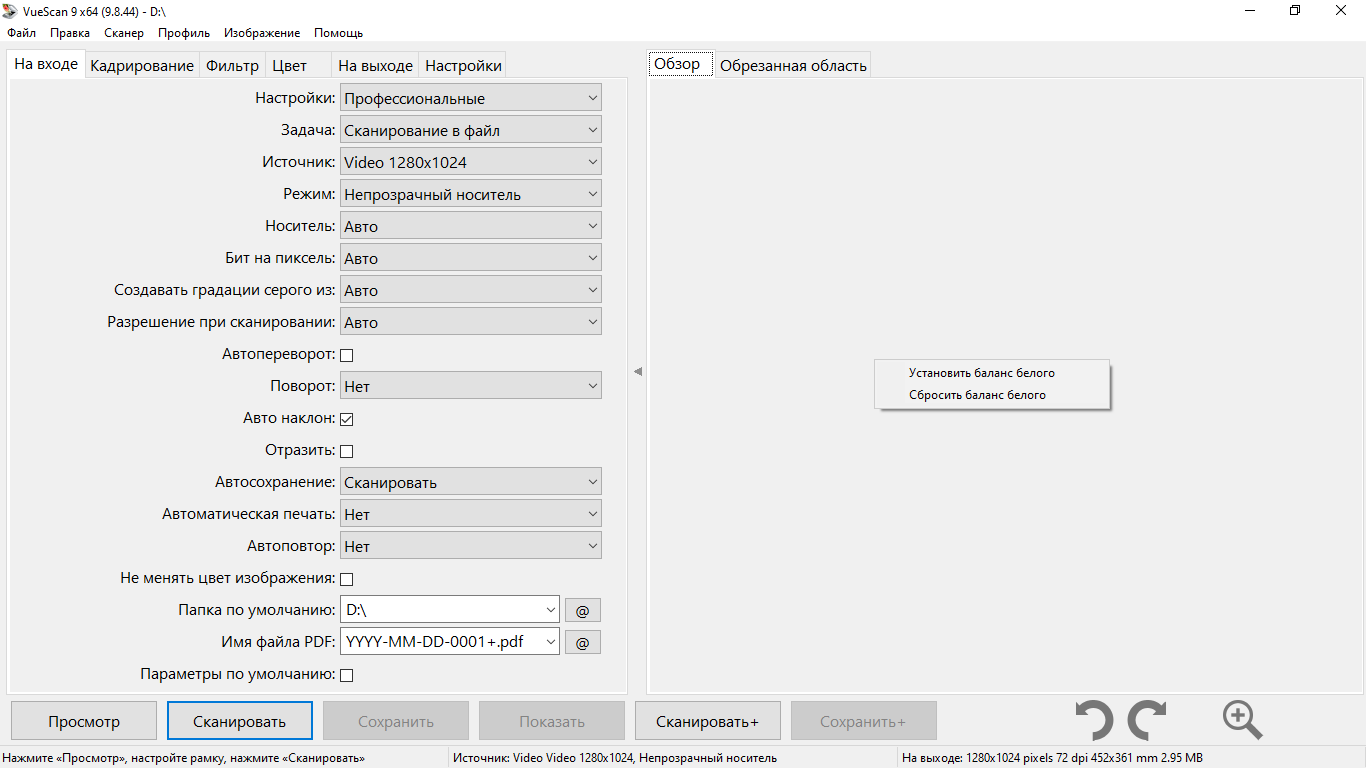The height and width of the screenshot is (768, 1366).
Task: Select the На входе tab
Action: pyautogui.click(x=46, y=64)
